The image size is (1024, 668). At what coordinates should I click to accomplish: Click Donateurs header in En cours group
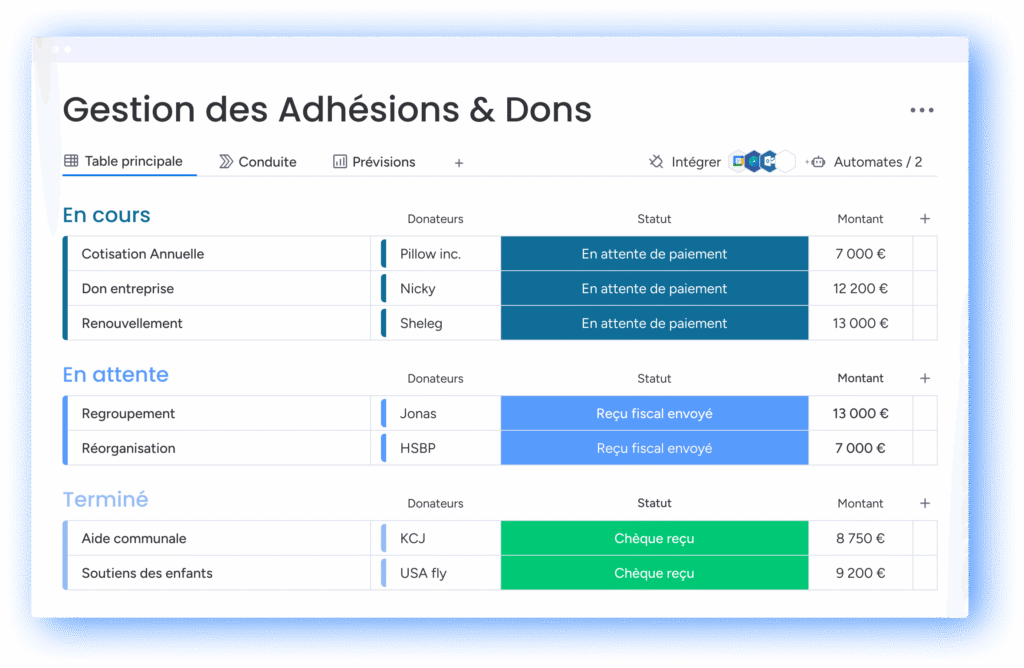pyautogui.click(x=435, y=219)
